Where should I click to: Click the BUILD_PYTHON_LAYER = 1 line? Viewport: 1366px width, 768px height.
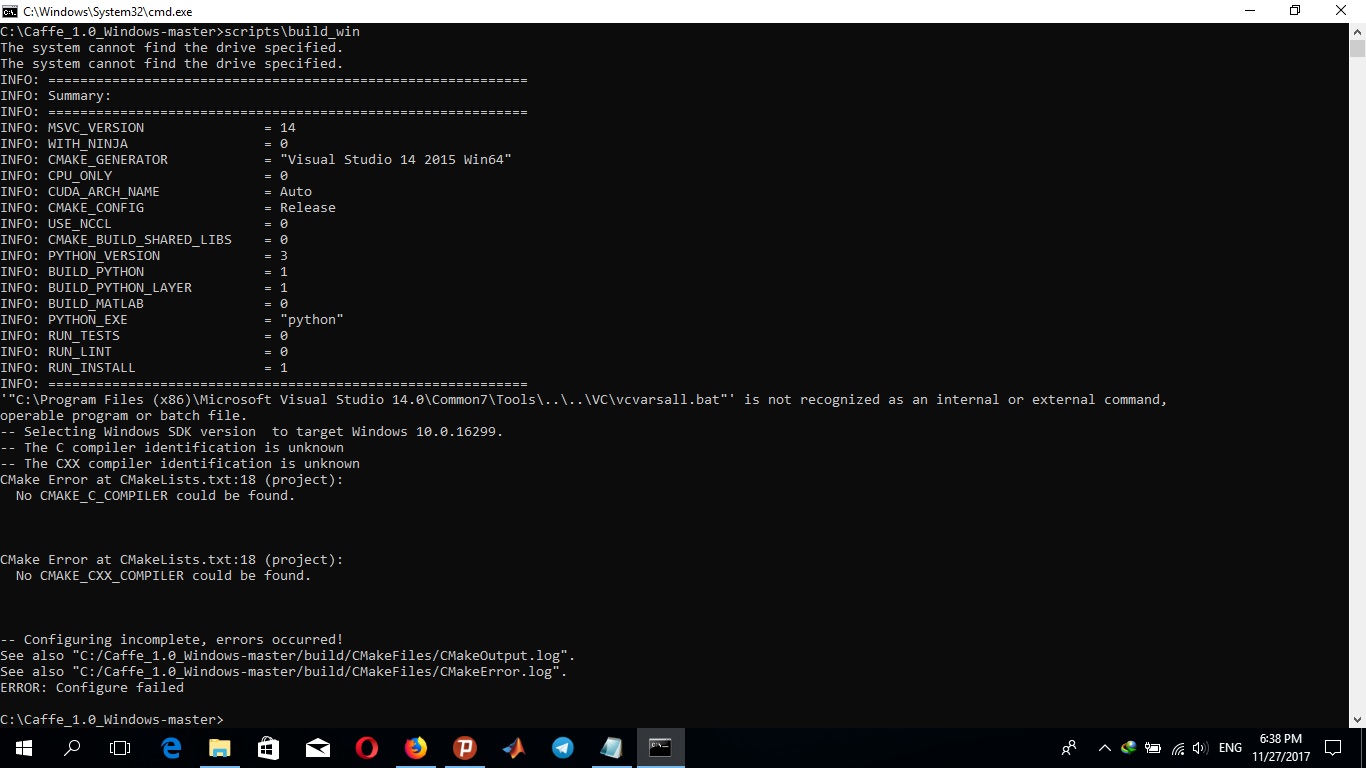(x=144, y=288)
